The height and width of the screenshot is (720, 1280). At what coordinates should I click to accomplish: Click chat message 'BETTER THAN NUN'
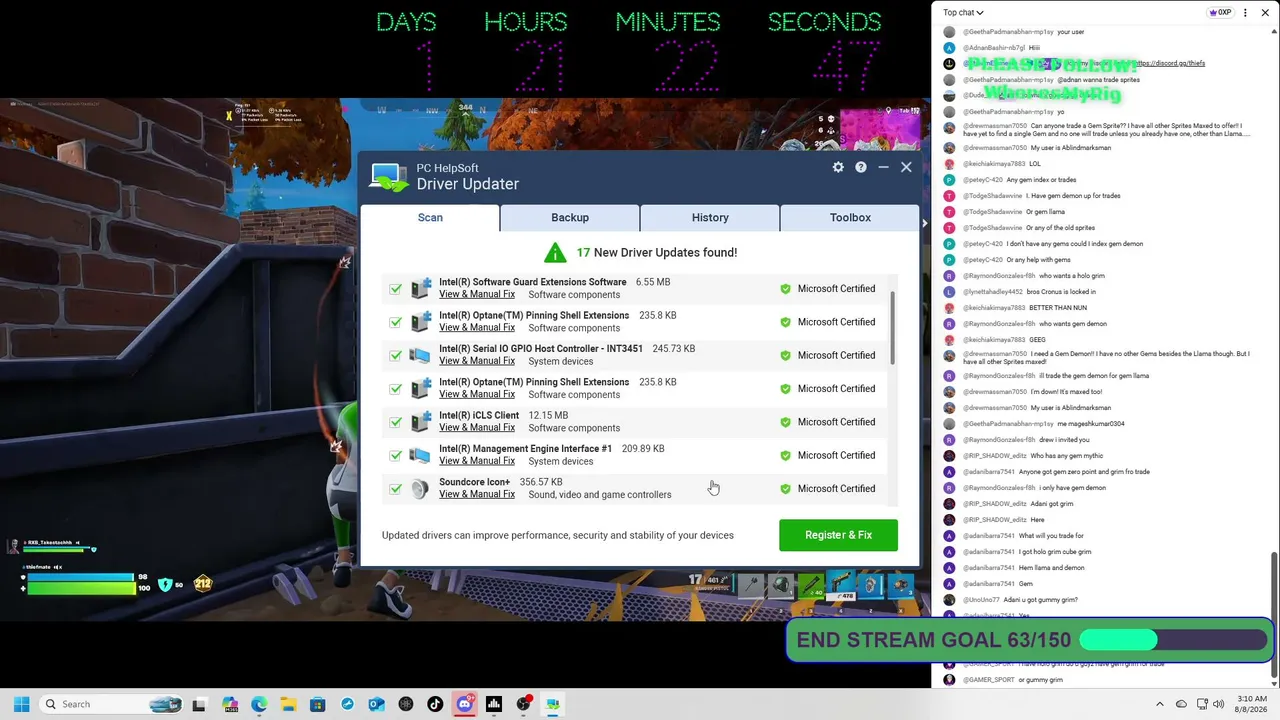(1058, 308)
